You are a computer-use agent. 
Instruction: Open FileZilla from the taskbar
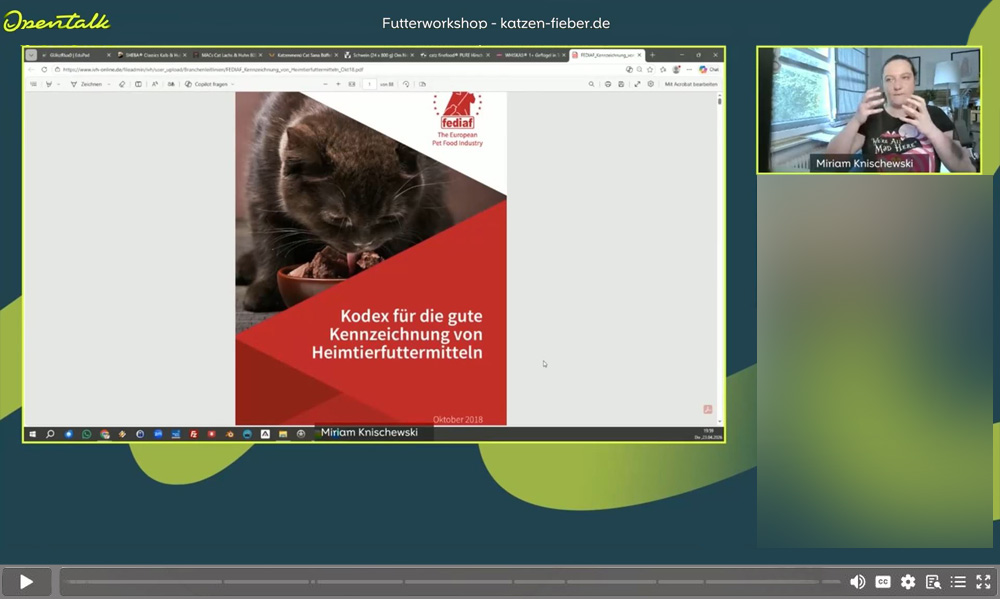(x=194, y=434)
